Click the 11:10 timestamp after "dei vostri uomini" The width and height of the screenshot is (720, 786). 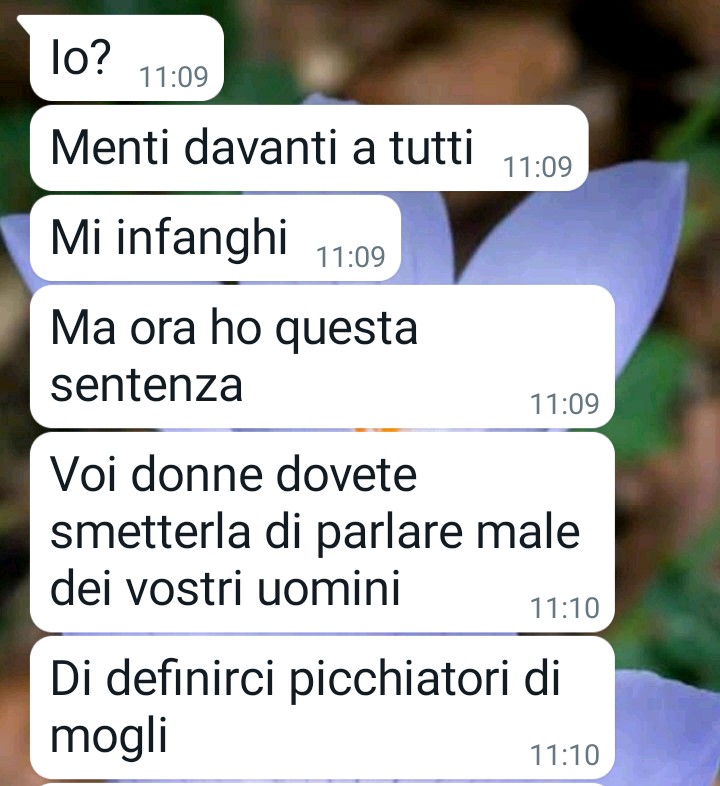coord(565,608)
